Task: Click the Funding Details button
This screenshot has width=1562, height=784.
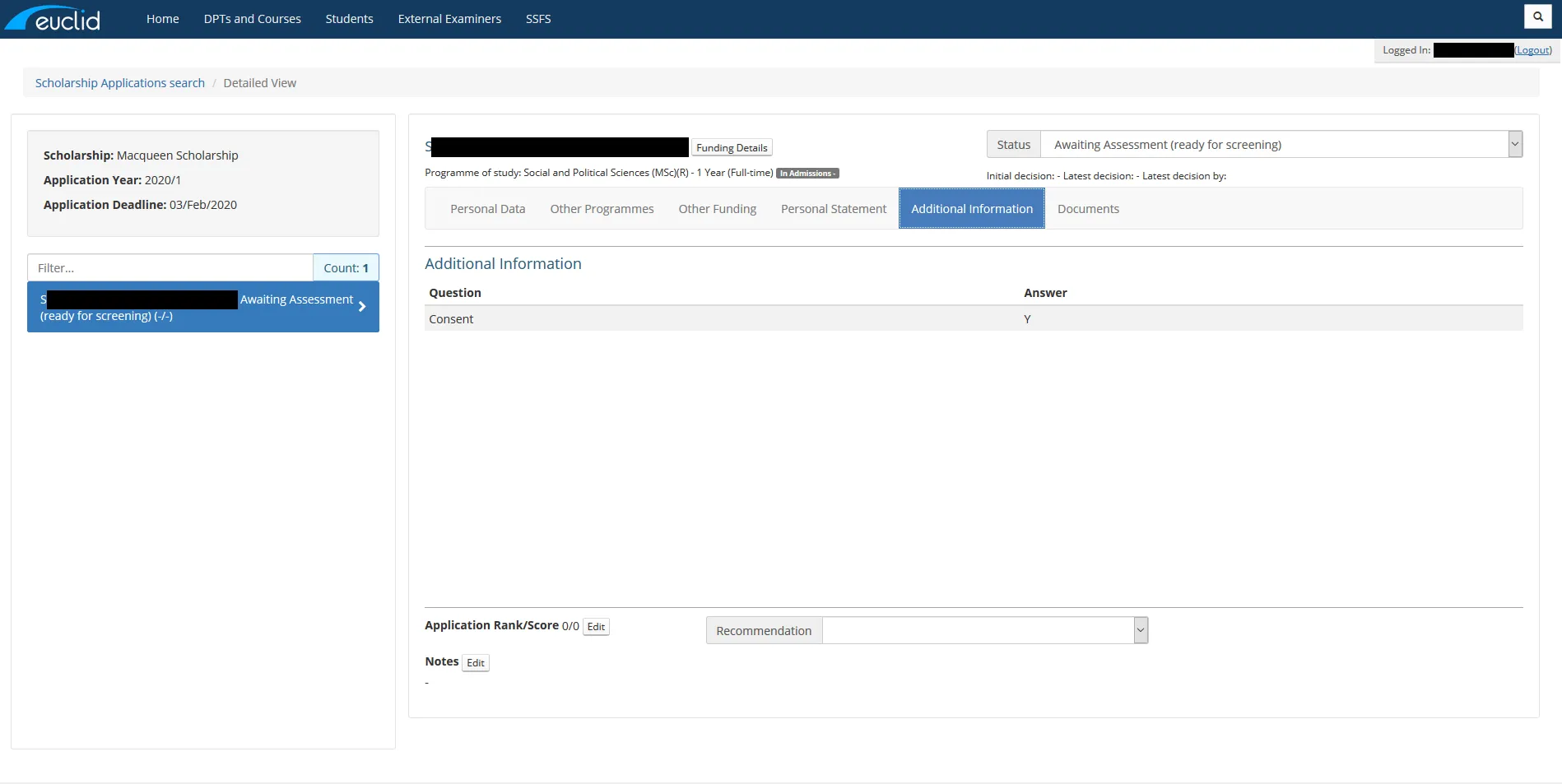Action: pos(731,148)
